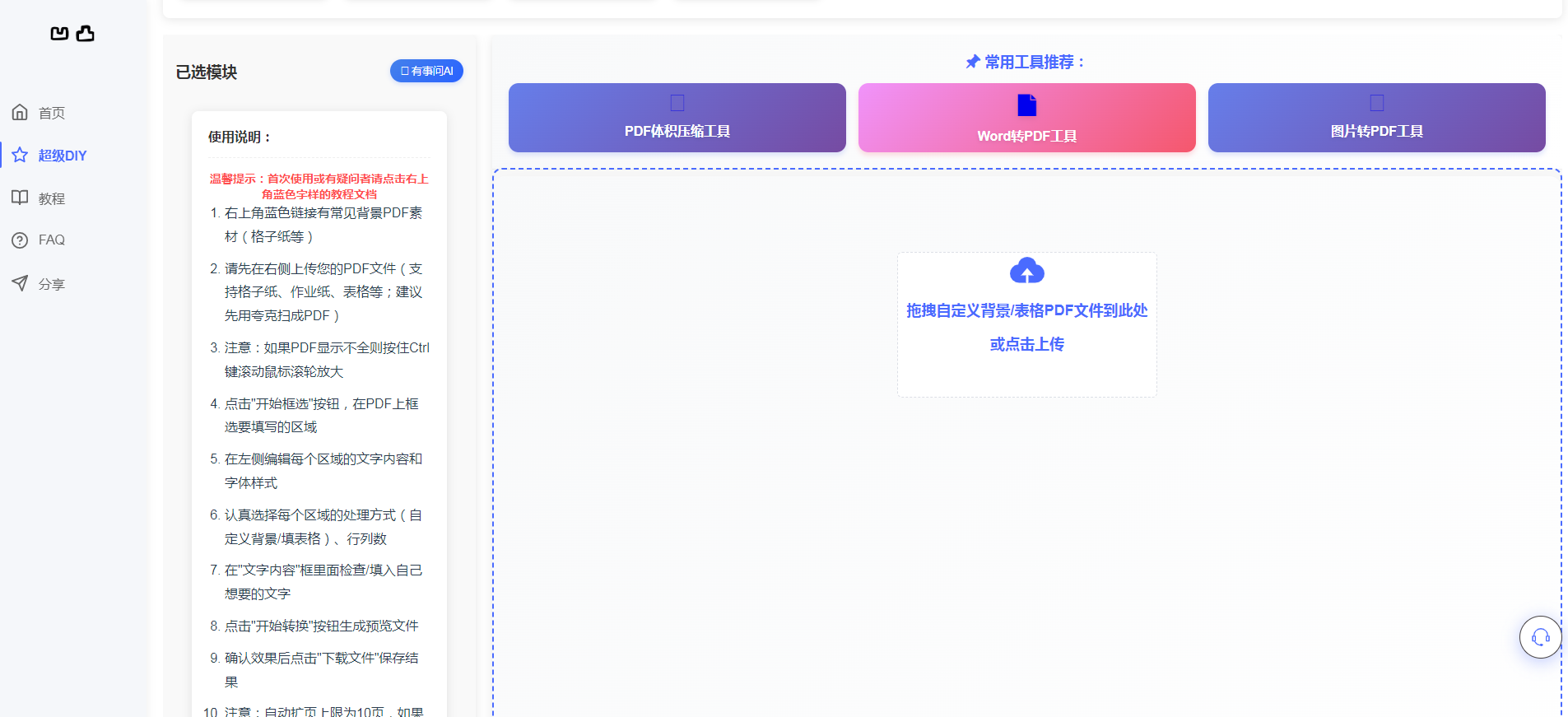Click 或点击上传 to upload a PDF
Image resolution: width=1568 pixels, height=717 pixels.
pos(1027,344)
